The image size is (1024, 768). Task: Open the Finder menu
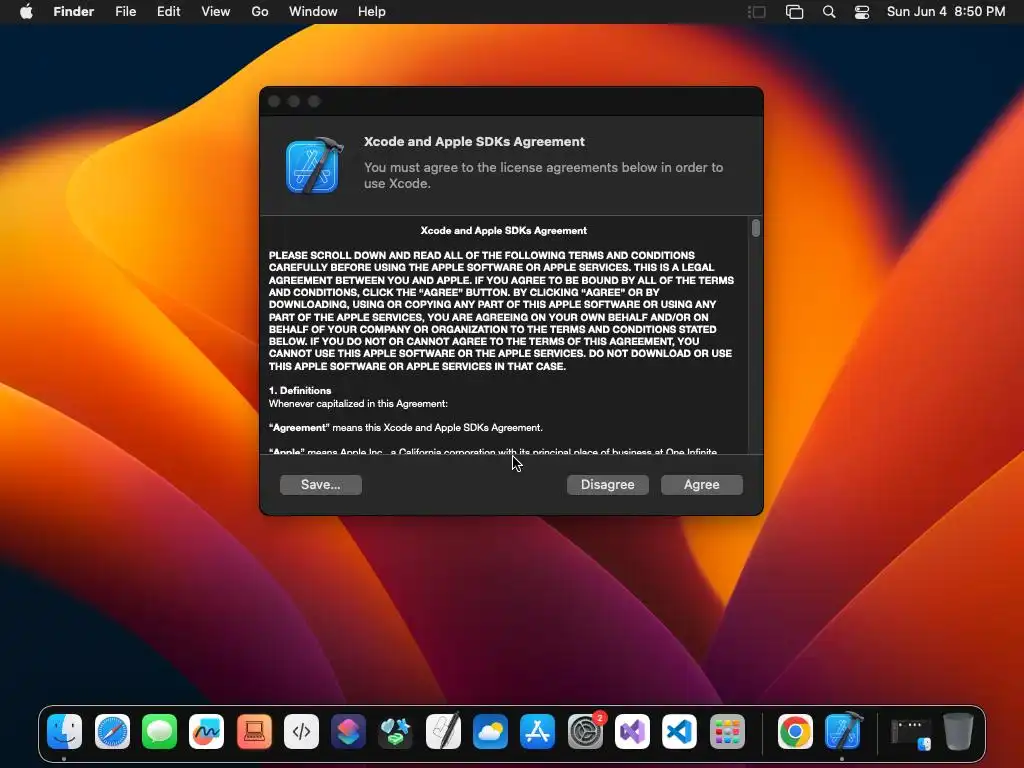tap(74, 12)
